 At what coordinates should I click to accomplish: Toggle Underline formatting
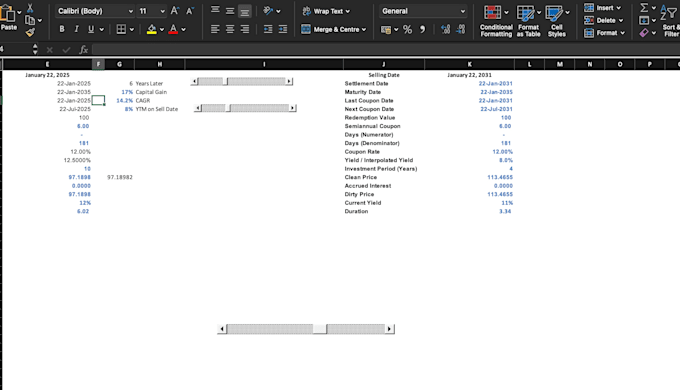click(x=91, y=29)
